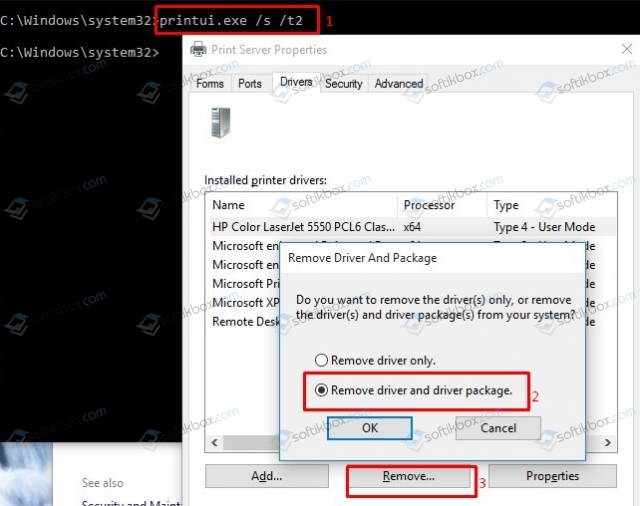Switch to the Forms tab

click(210, 84)
